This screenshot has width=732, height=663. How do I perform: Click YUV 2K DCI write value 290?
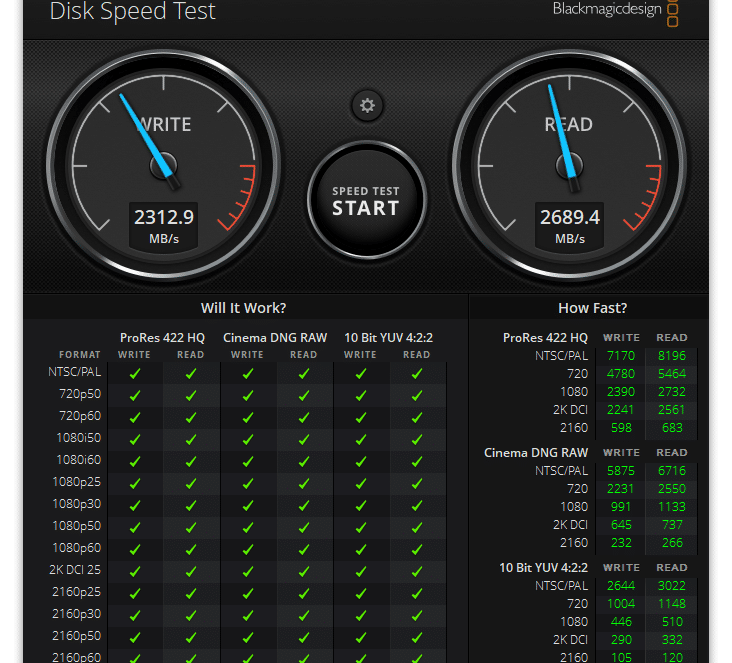click(621, 640)
